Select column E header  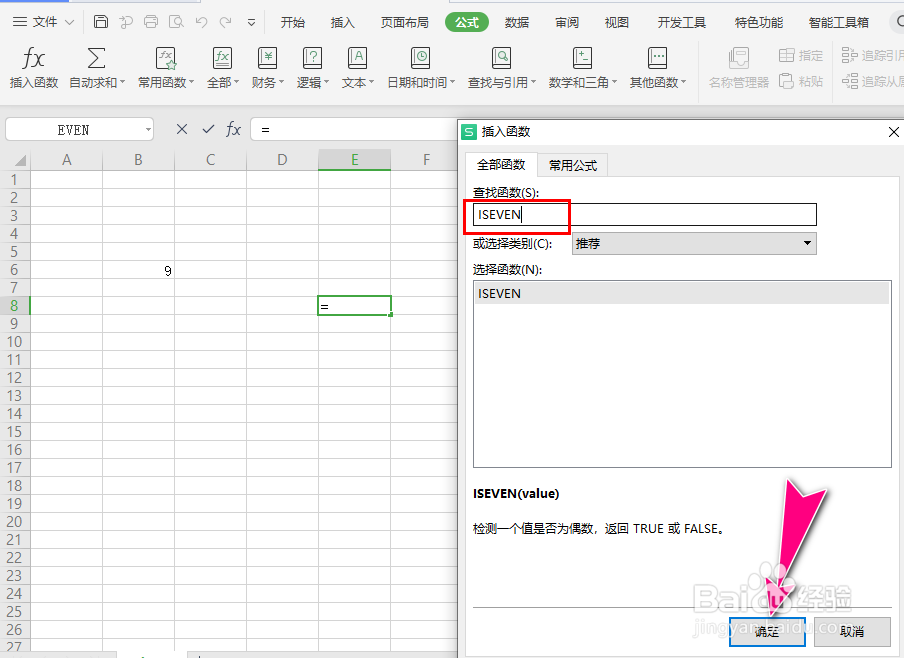click(355, 160)
